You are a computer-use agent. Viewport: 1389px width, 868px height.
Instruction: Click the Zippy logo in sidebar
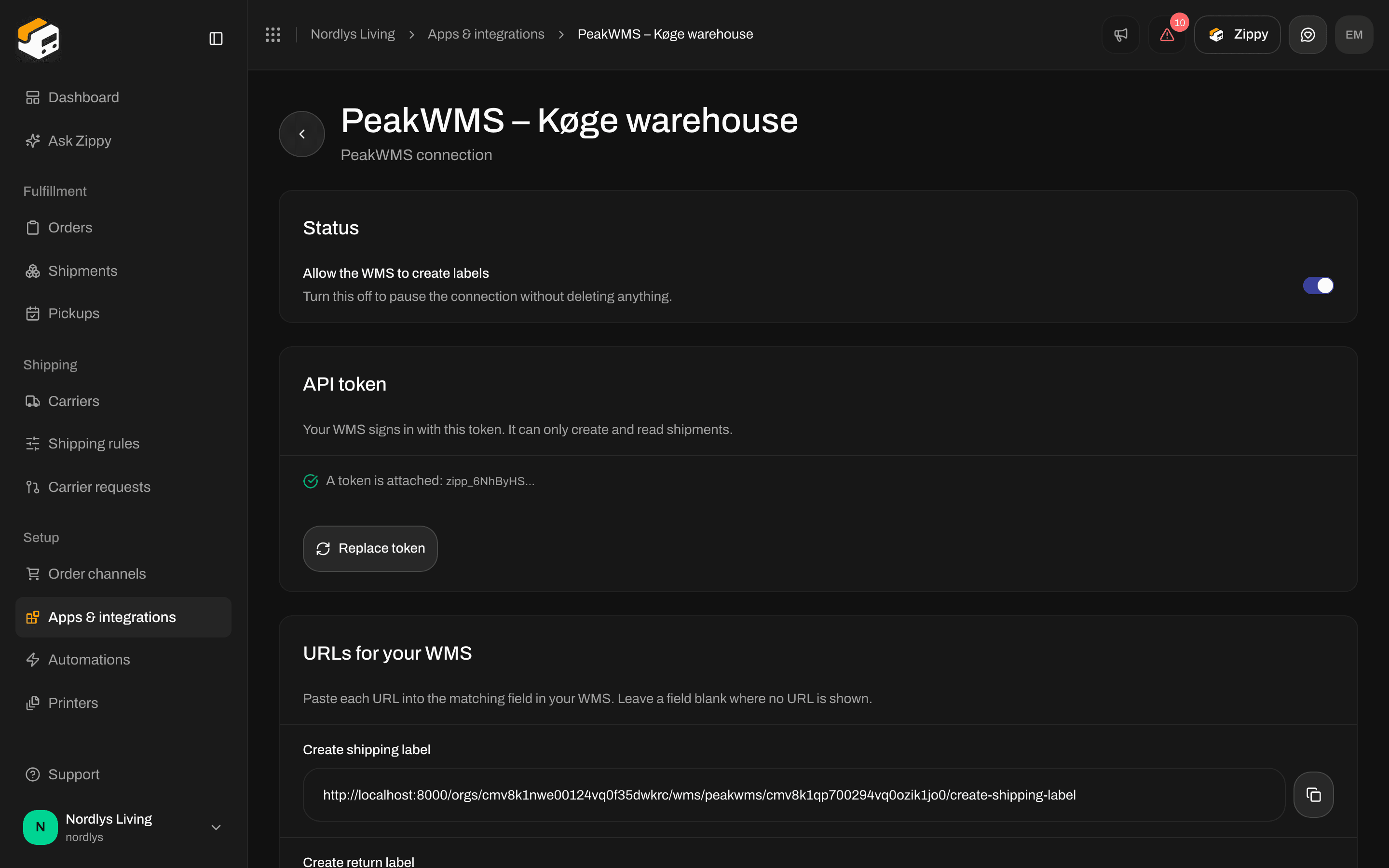click(39, 39)
